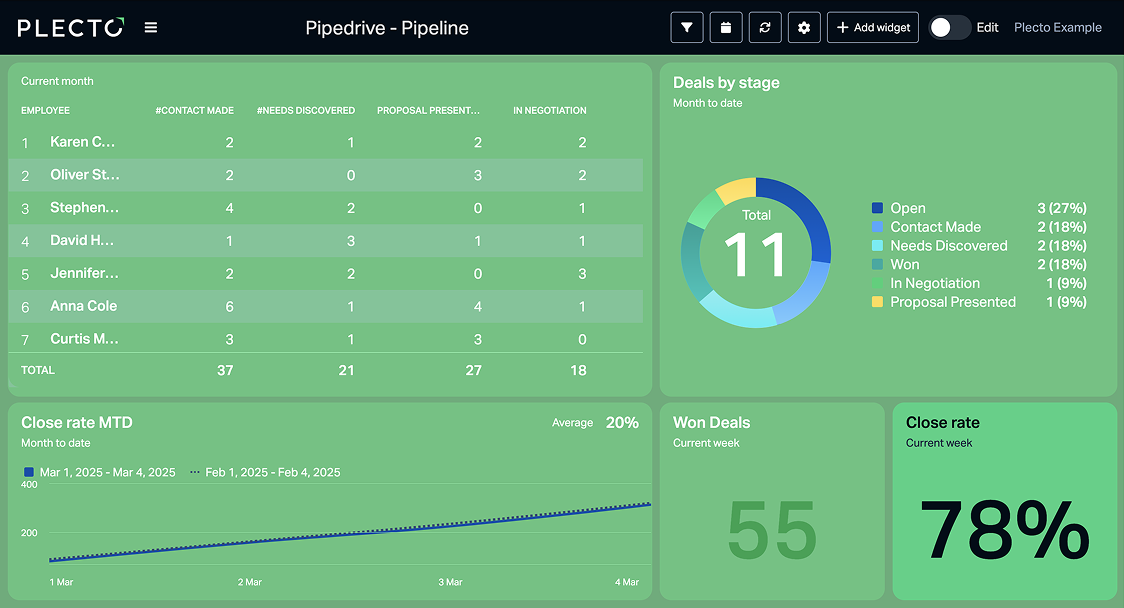Click the Plecto Example account name
Screen dimensions: 1124x608
click(1057, 27)
